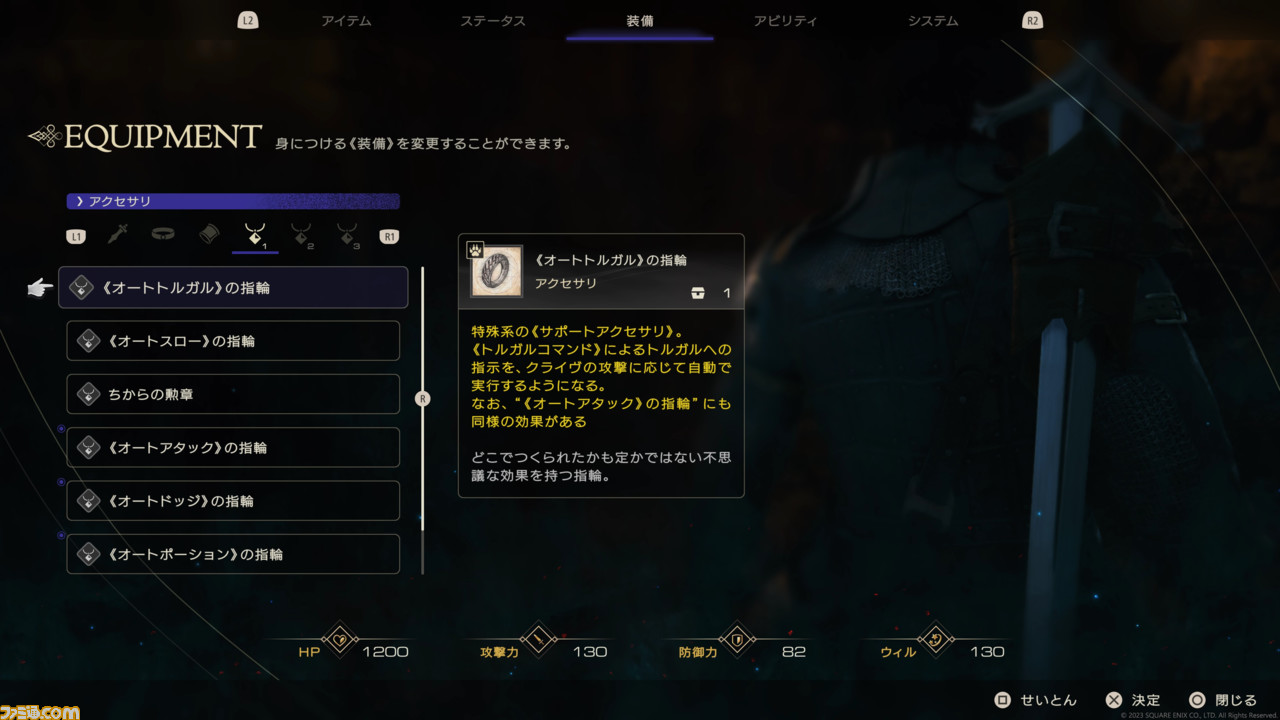Screen dimensions: 1280x720
Task: Select the sword weapon slot icon
Action: 119,235
